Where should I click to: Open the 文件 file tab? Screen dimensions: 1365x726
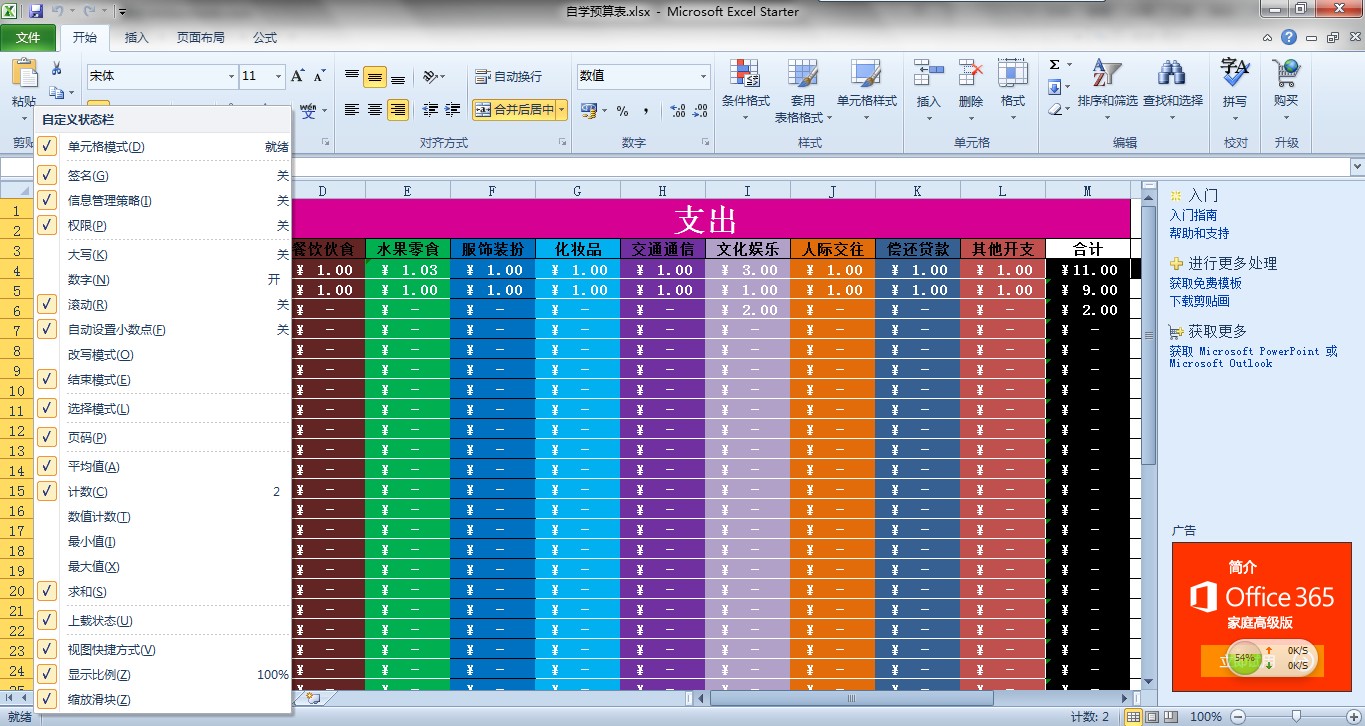(28, 38)
